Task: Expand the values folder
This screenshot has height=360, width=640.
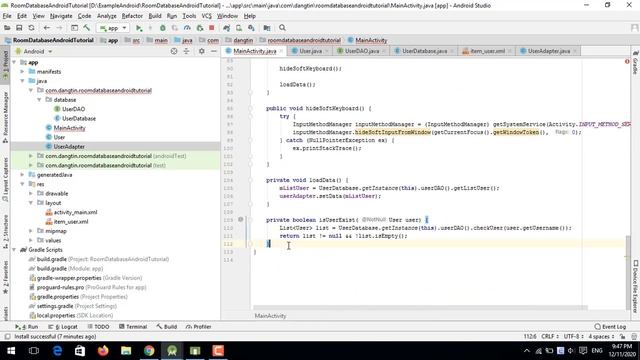Action: pos(31,240)
